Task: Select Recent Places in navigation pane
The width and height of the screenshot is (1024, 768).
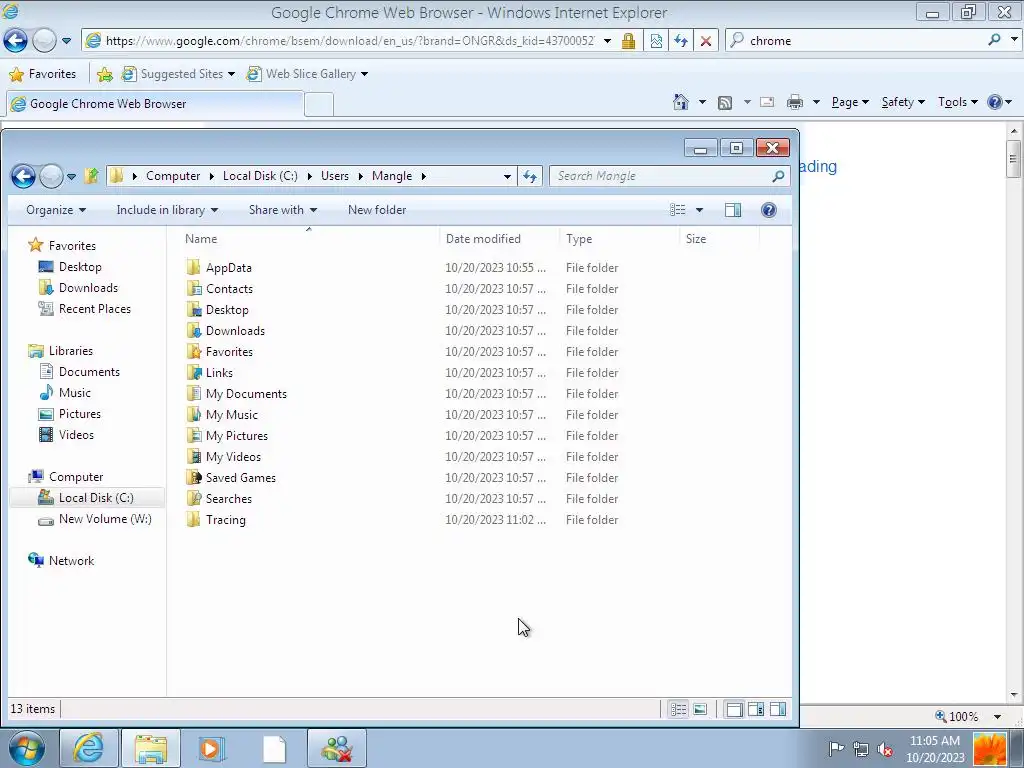Action: click(x=94, y=309)
